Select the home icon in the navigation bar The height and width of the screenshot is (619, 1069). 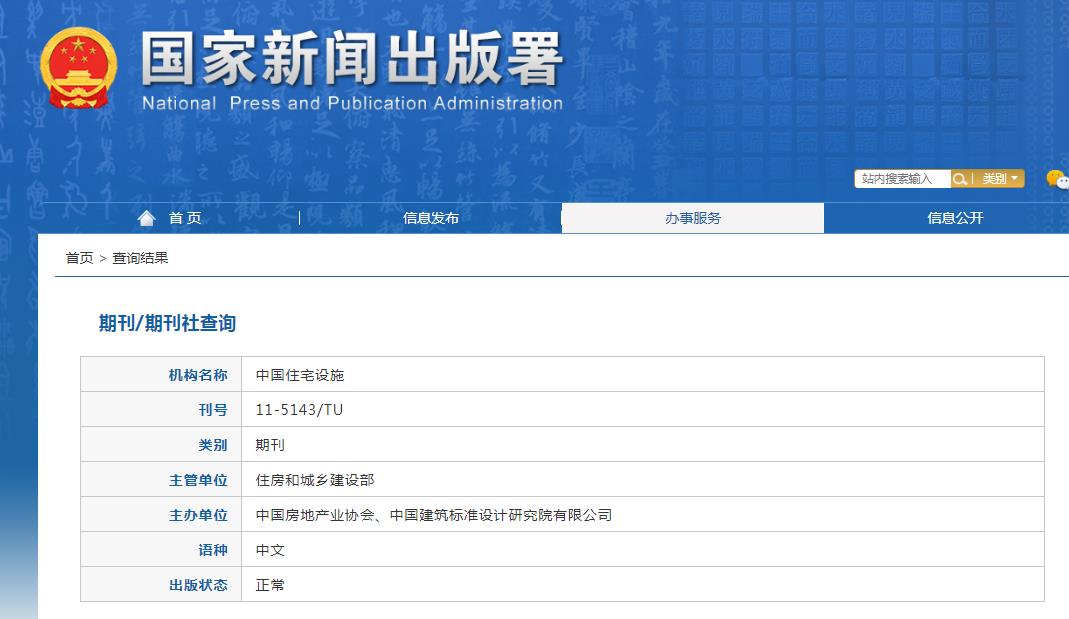click(x=147, y=218)
